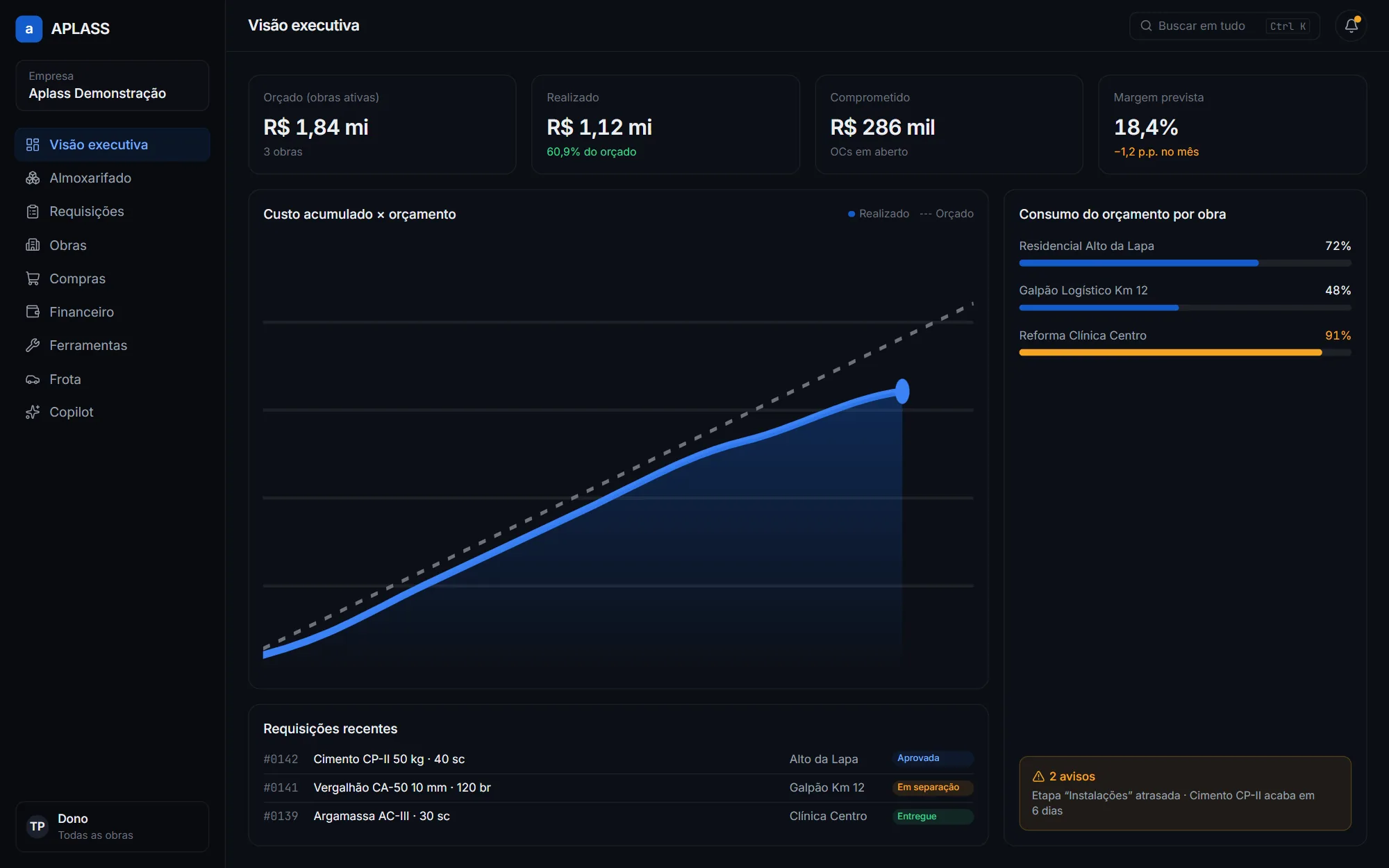Open the Empresa Aplass Demonstração selector

pyautogui.click(x=113, y=85)
